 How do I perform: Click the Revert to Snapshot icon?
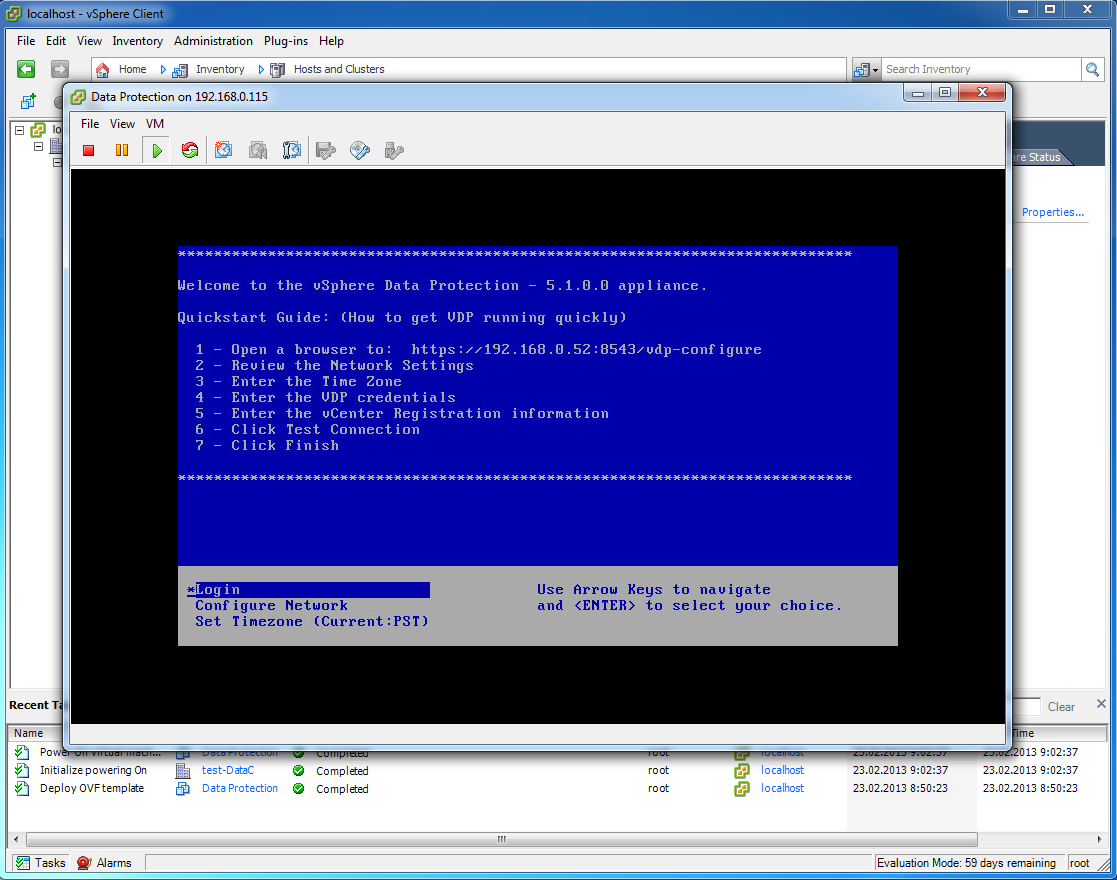[x=258, y=150]
